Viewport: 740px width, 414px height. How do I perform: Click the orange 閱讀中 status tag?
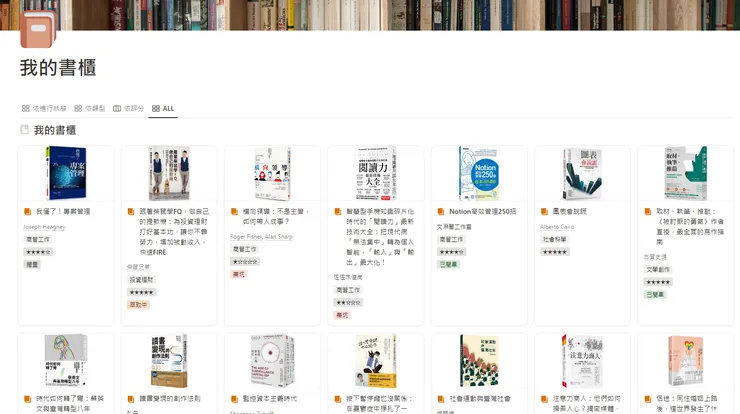click(x=138, y=305)
